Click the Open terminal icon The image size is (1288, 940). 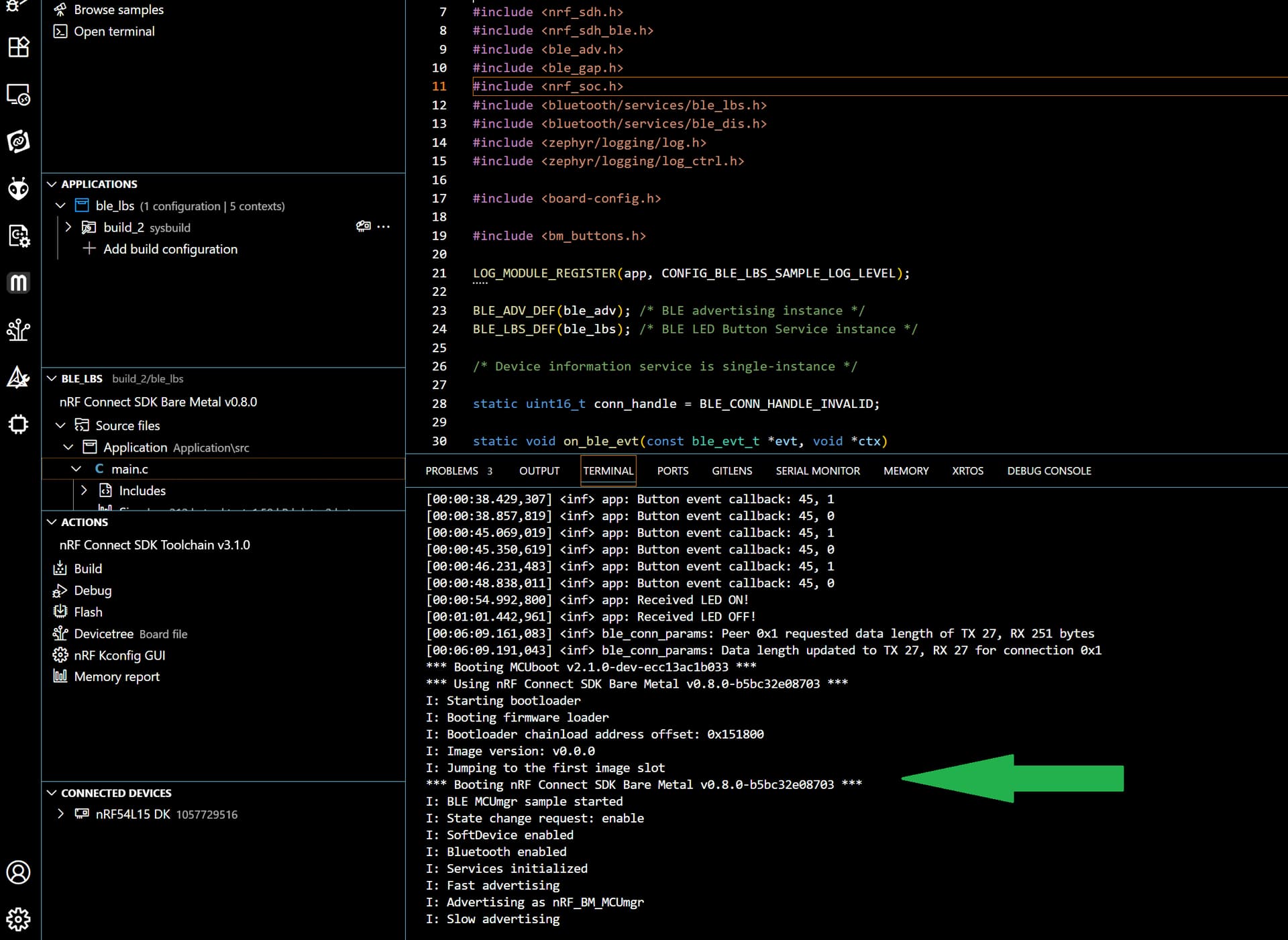pos(60,32)
